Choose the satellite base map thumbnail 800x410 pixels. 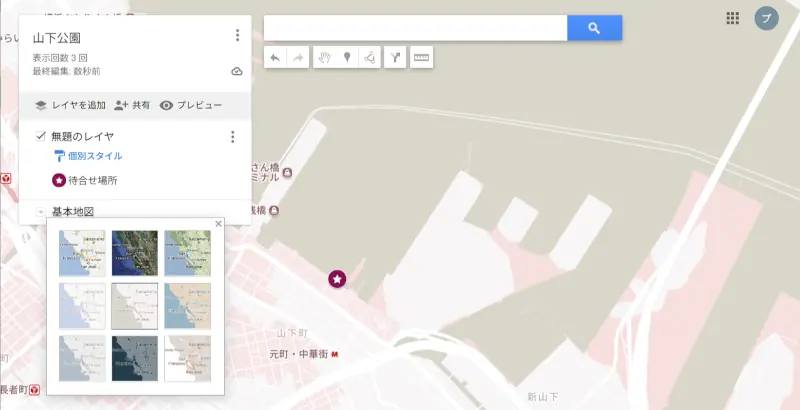click(135, 253)
